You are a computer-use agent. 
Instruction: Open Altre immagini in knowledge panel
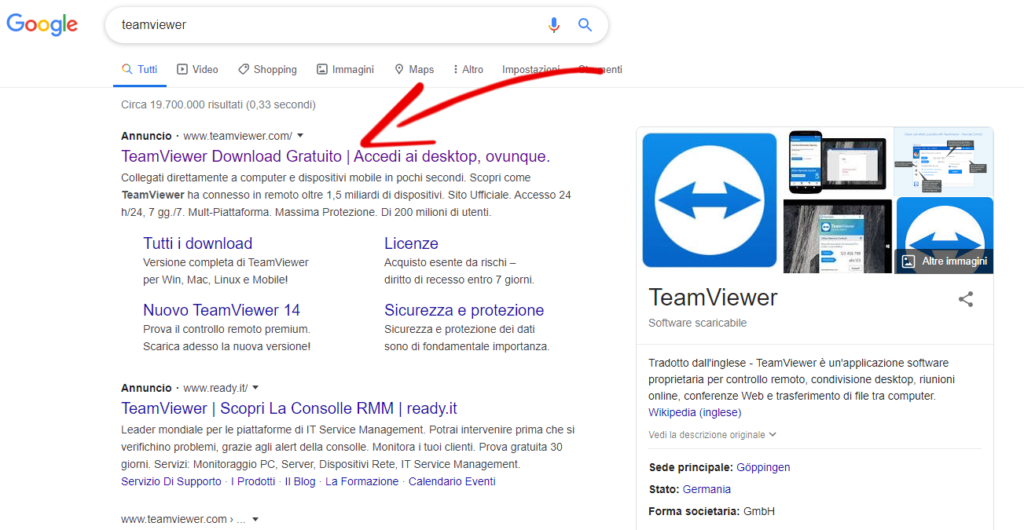click(x=944, y=261)
